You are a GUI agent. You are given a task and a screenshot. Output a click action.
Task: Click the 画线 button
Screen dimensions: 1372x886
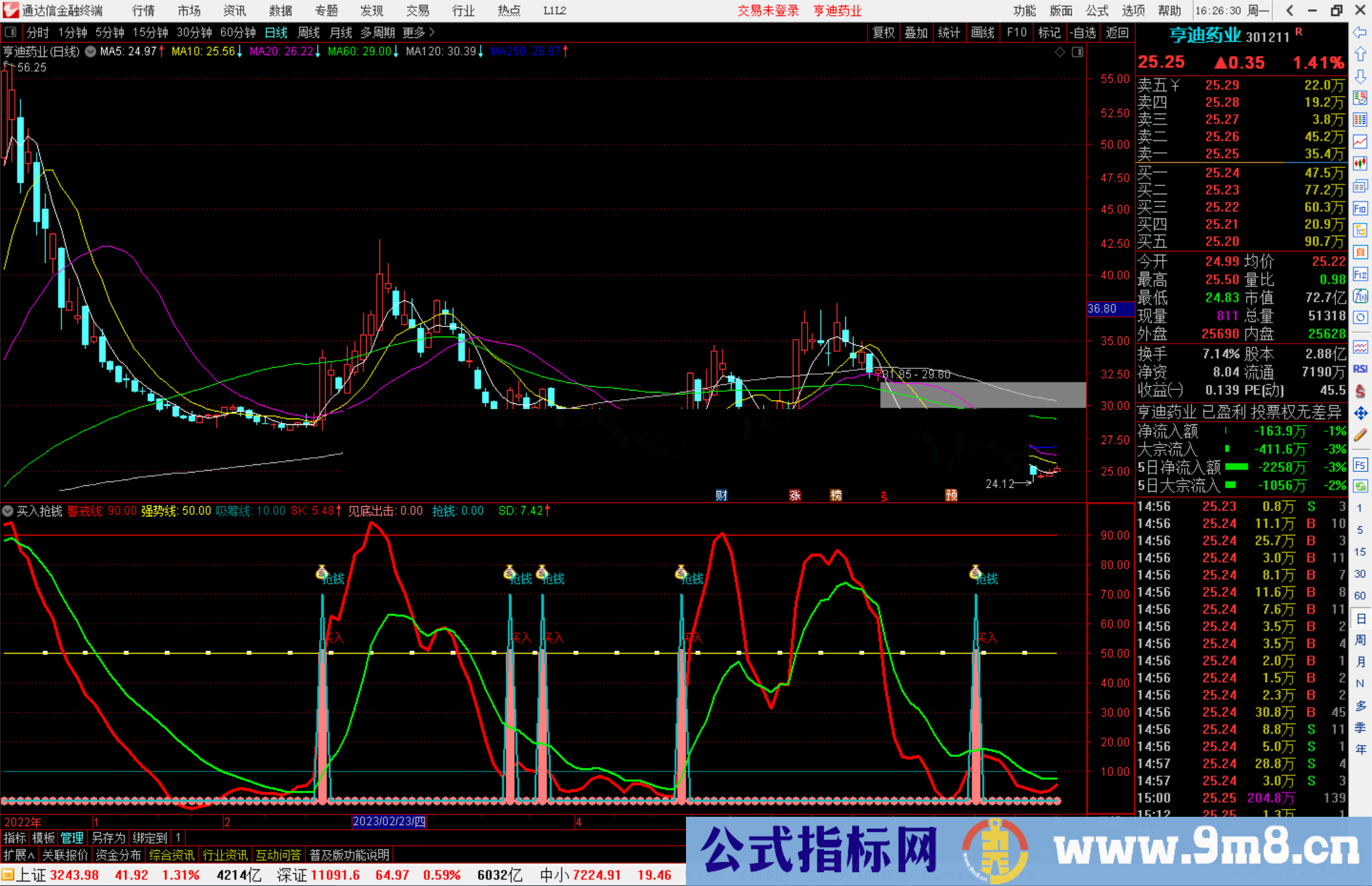coord(983,32)
